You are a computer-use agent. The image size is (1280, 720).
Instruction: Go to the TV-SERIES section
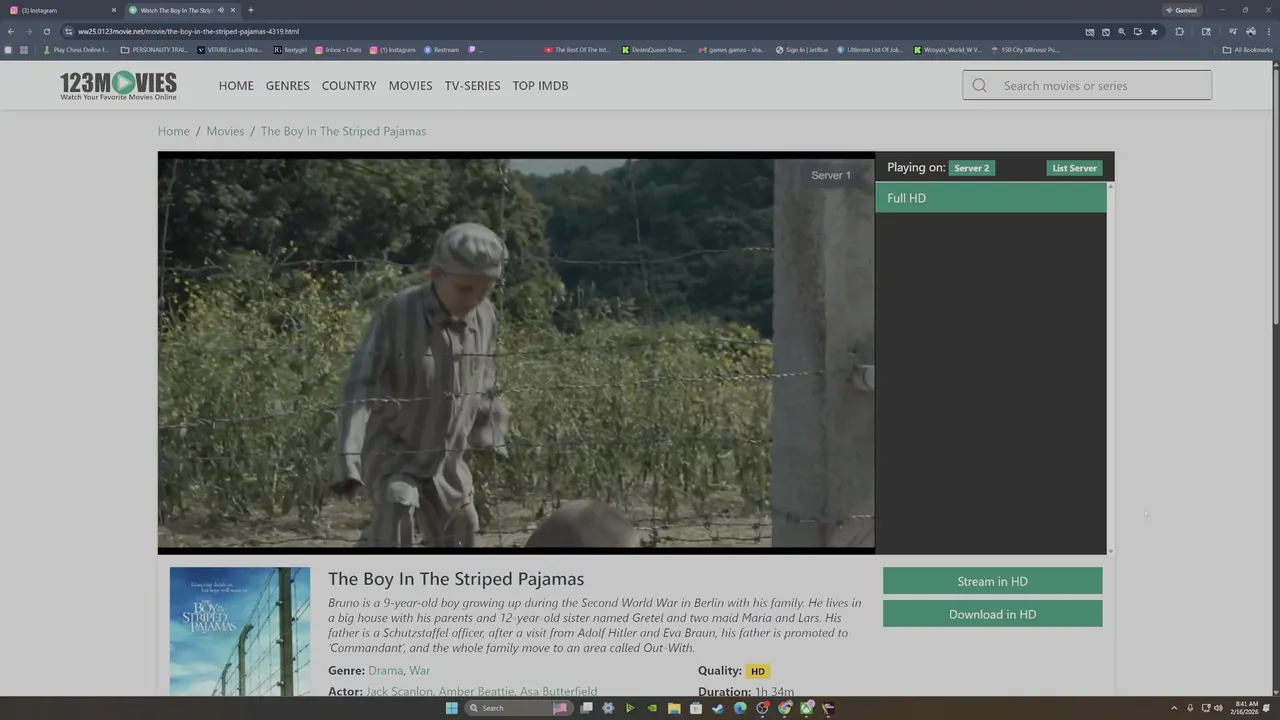pyautogui.click(x=472, y=86)
